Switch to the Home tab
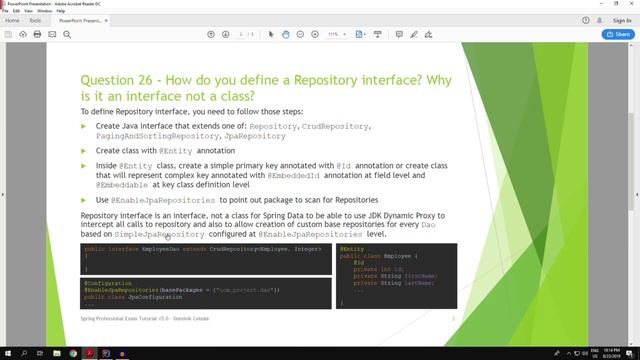The width and height of the screenshot is (640, 360). click(x=12, y=20)
